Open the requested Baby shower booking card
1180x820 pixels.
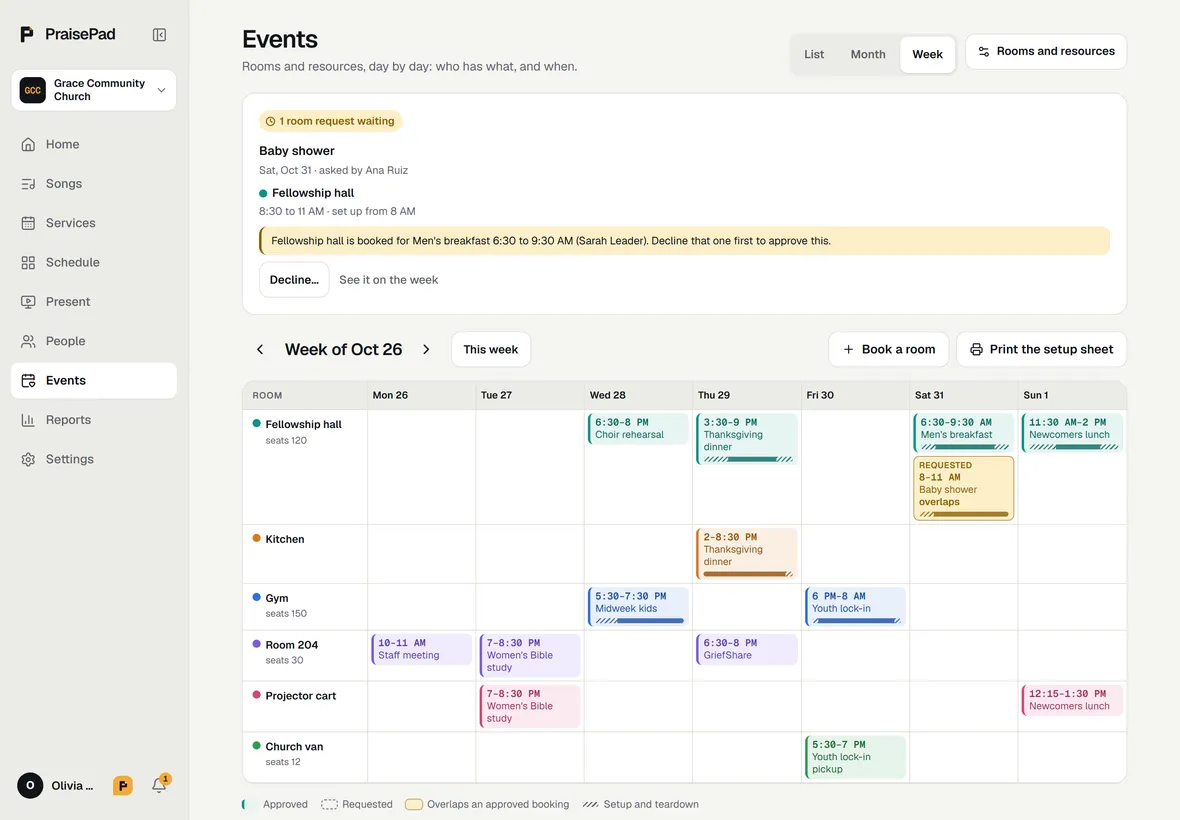(x=963, y=488)
